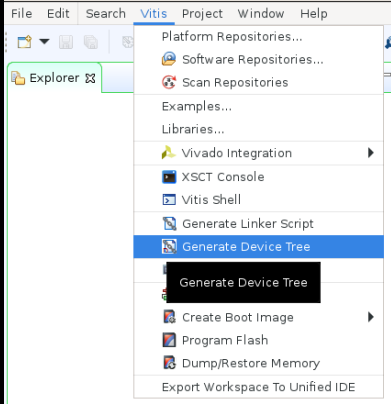The image size is (391, 404).
Task: Choose Export Workspace To Unified IDE
Action: coord(258,387)
